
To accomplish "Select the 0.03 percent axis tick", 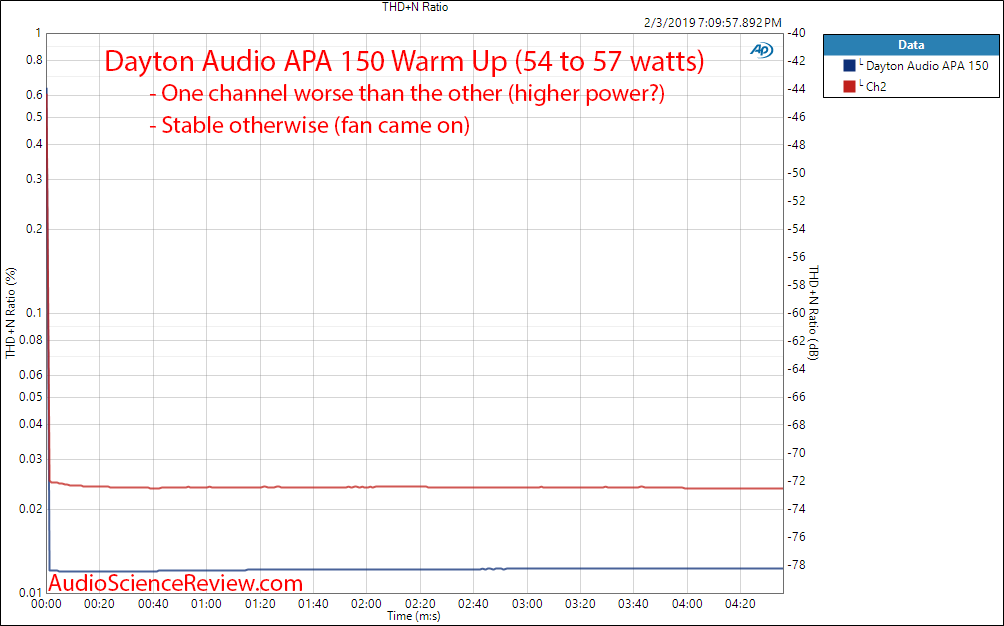I will [x=31, y=459].
